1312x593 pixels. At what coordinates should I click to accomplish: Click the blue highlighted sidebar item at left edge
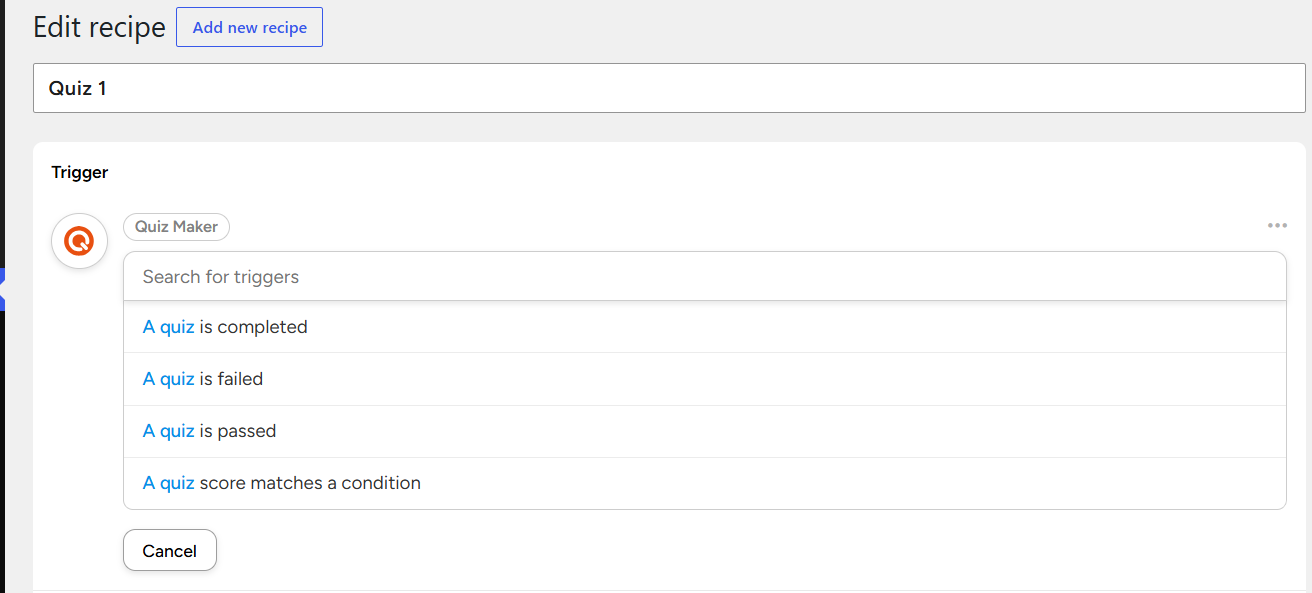coord(3,289)
